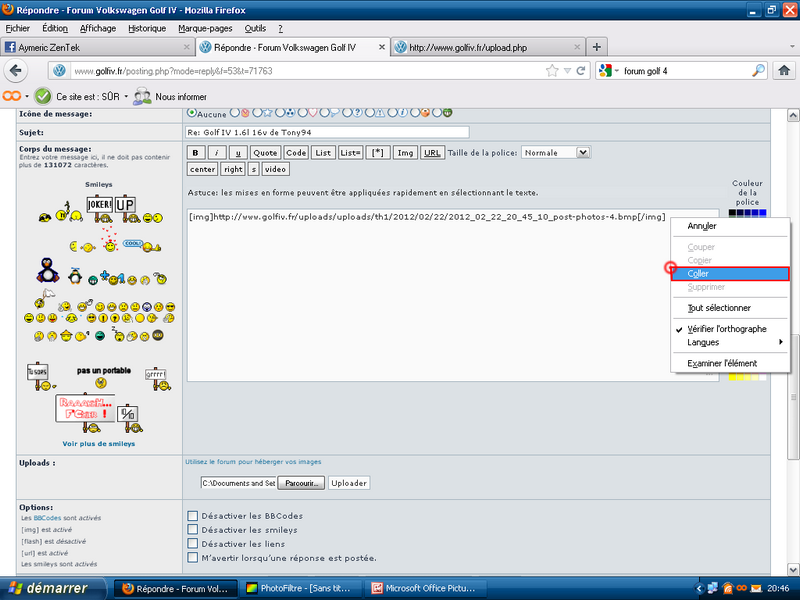Pick the bright blue font color swatch
This screenshot has width=800, height=600.
[763, 213]
